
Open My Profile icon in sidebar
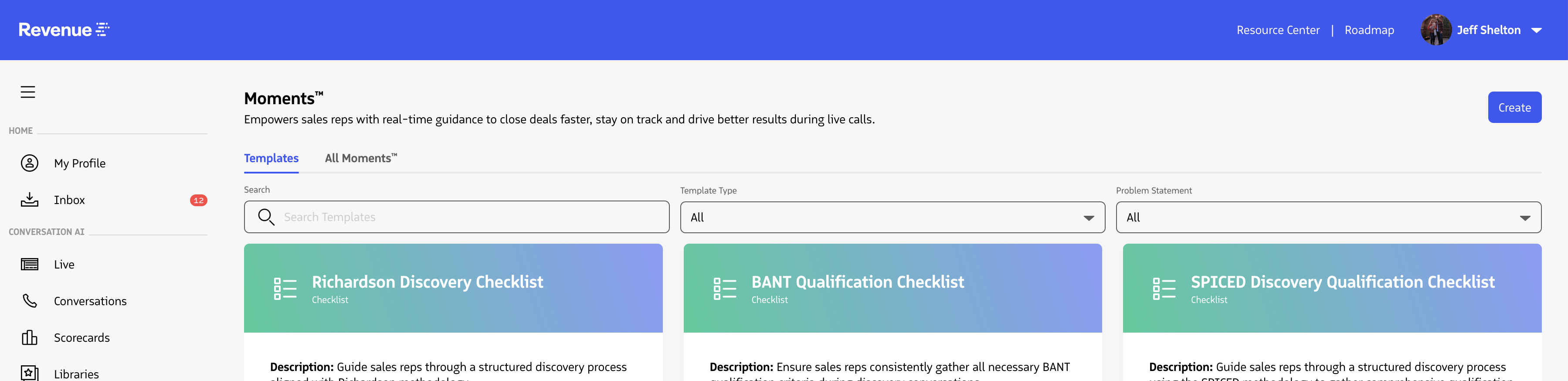[29, 163]
